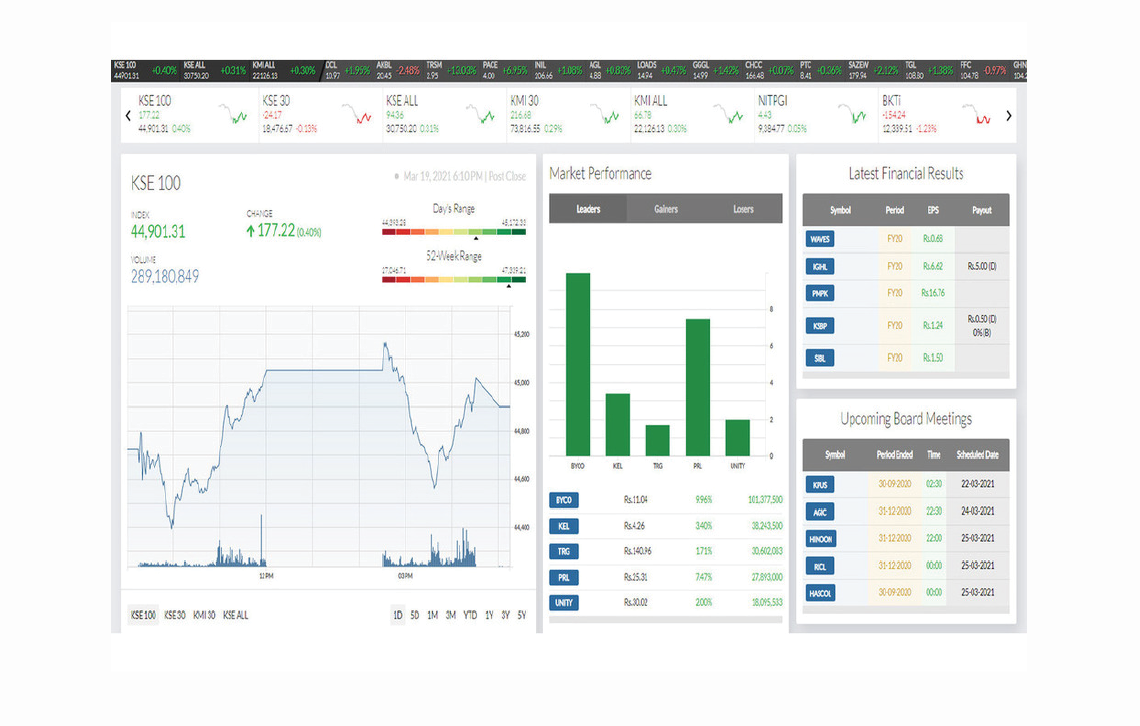Select the Leaders tab
This screenshot has height=726, width=1140.
click(588, 209)
